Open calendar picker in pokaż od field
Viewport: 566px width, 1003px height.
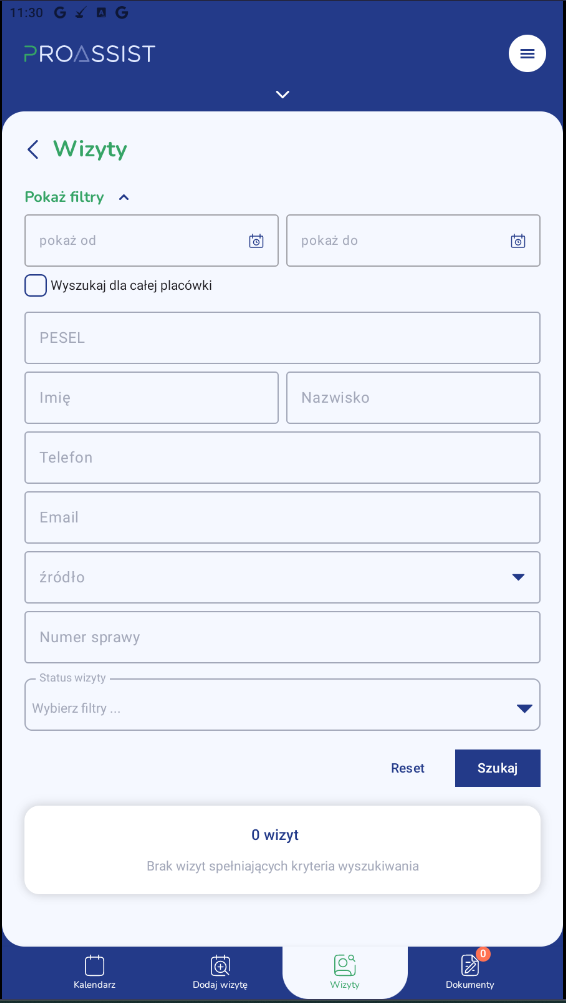pyautogui.click(x=256, y=241)
